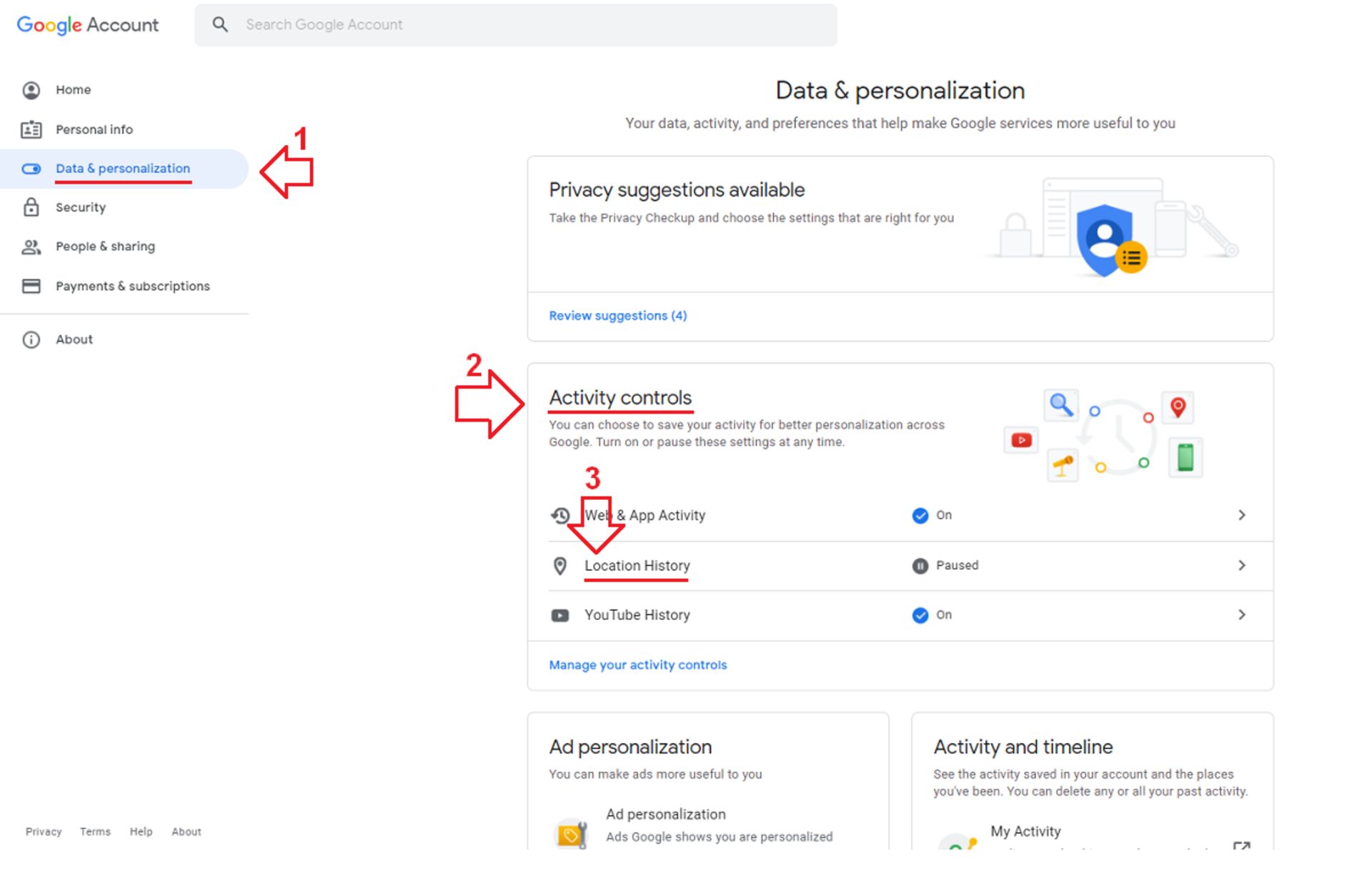Image resolution: width=1372 pixels, height=893 pixels.
Task: Click the About info icon
Action: [x=31, y=339]
